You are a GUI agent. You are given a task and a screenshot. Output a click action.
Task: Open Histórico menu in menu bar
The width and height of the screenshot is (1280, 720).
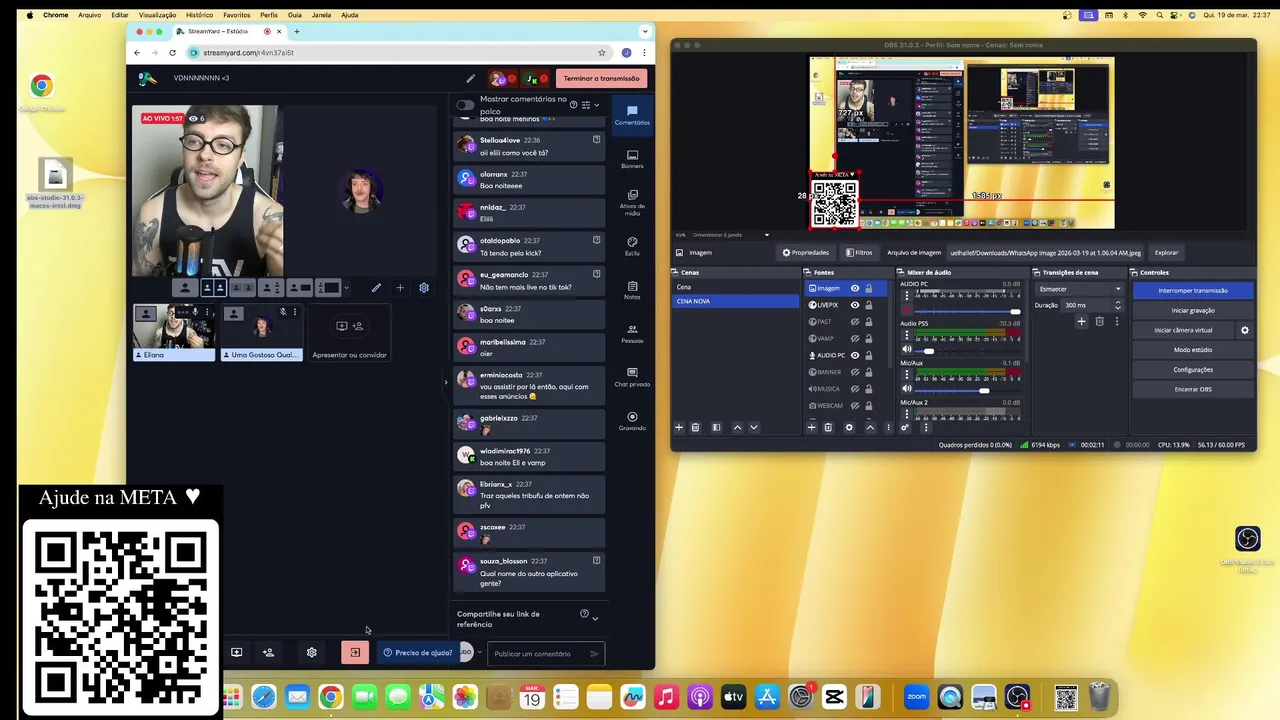(199, 15)
